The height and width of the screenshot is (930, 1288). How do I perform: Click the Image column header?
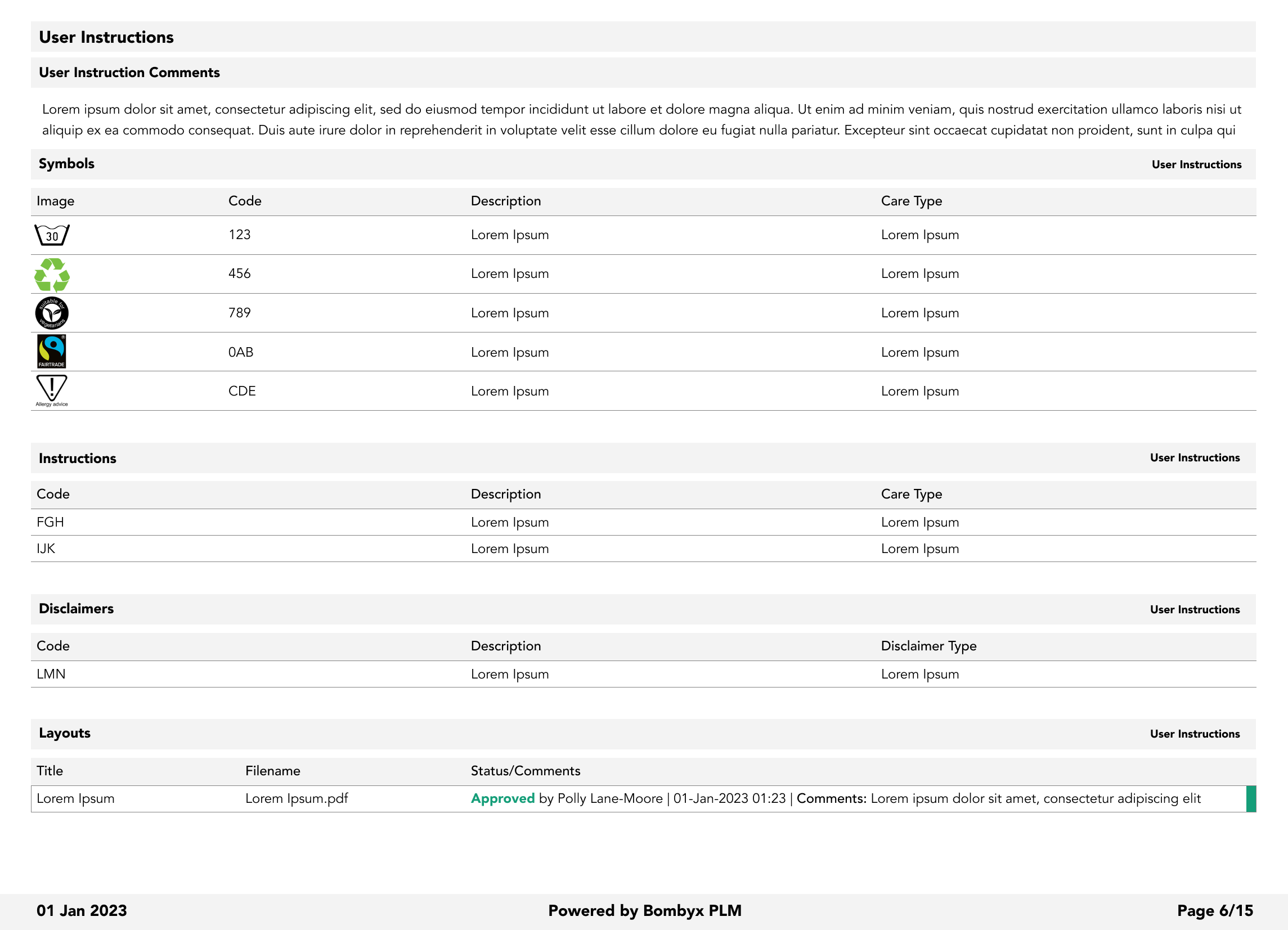[56, 201]
